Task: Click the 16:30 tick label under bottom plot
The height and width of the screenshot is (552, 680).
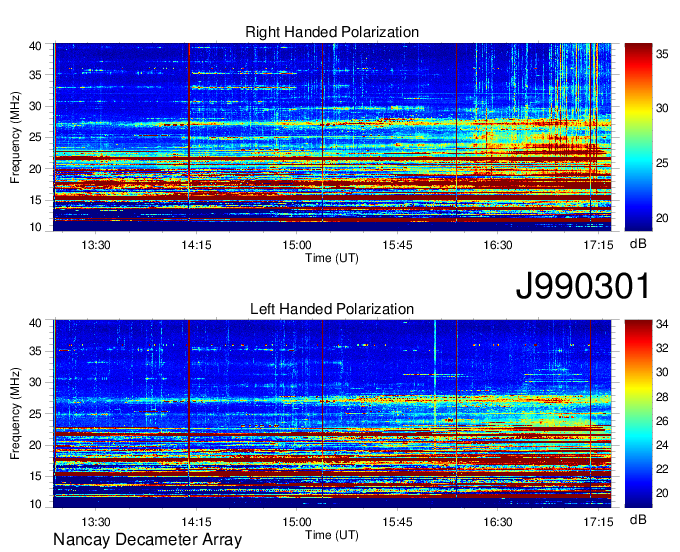Action: coord(497,522)
